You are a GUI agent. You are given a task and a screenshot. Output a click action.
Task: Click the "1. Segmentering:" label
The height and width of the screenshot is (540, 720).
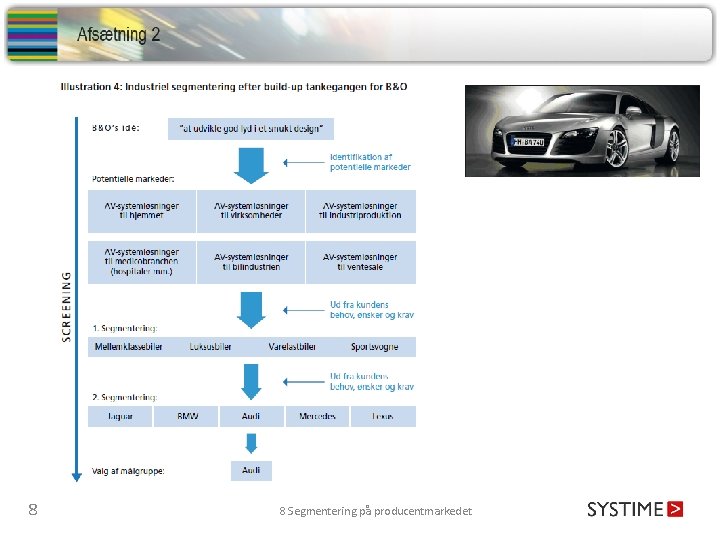tap(124, 328)
